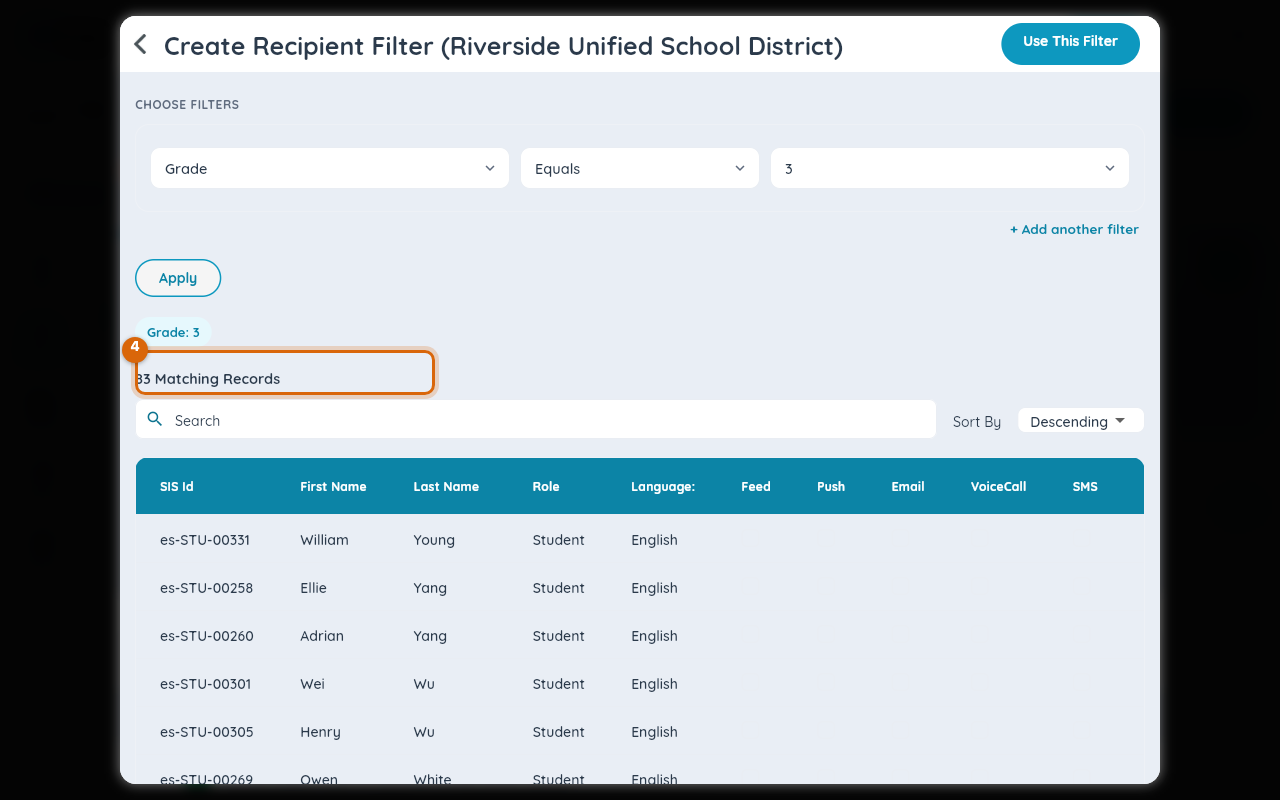
Task: Click the Sort By label
Action: coord(977,422)
